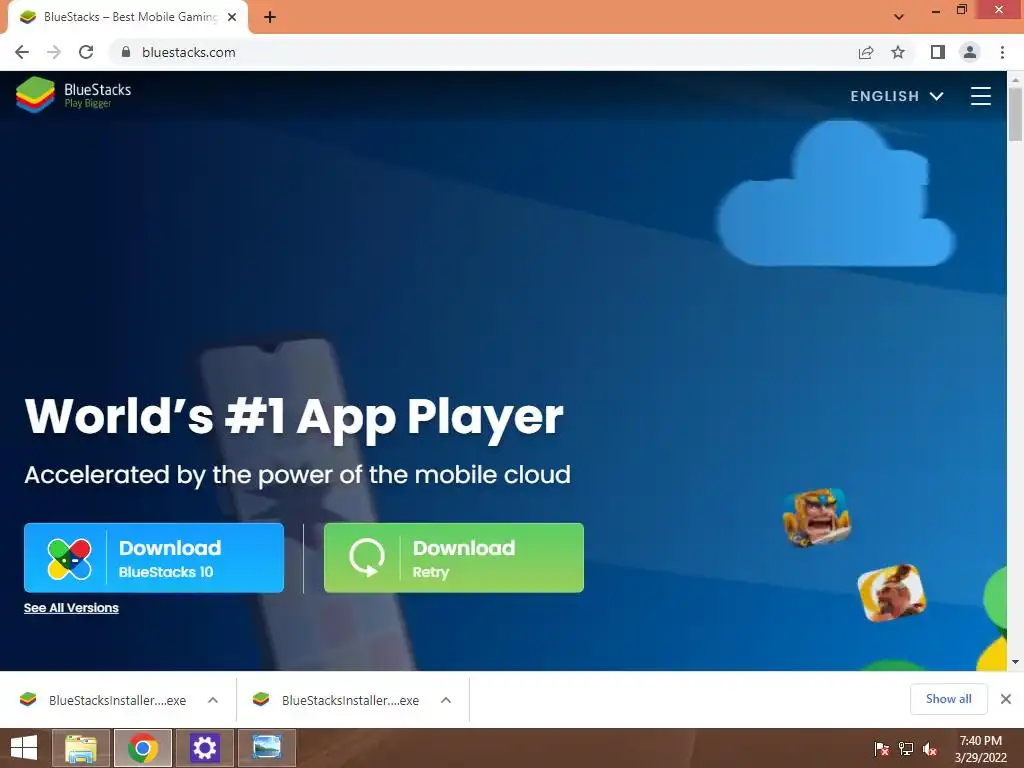The image size is (1024, 768).
Task: Expand options for first BlueStacksInstaller download
Action: tap(213, 700)
